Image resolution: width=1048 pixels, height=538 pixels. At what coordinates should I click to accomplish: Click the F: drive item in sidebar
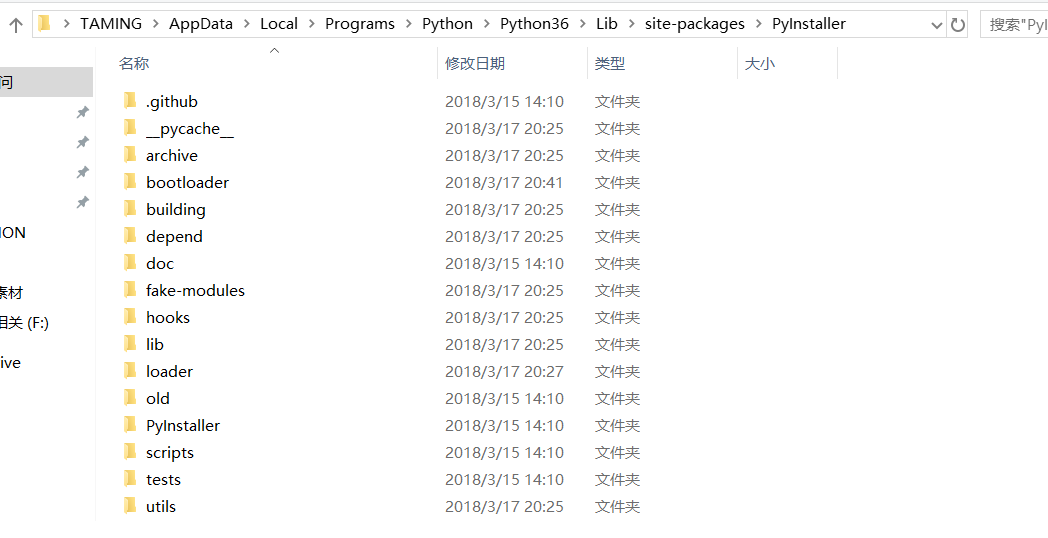[25, 323]
